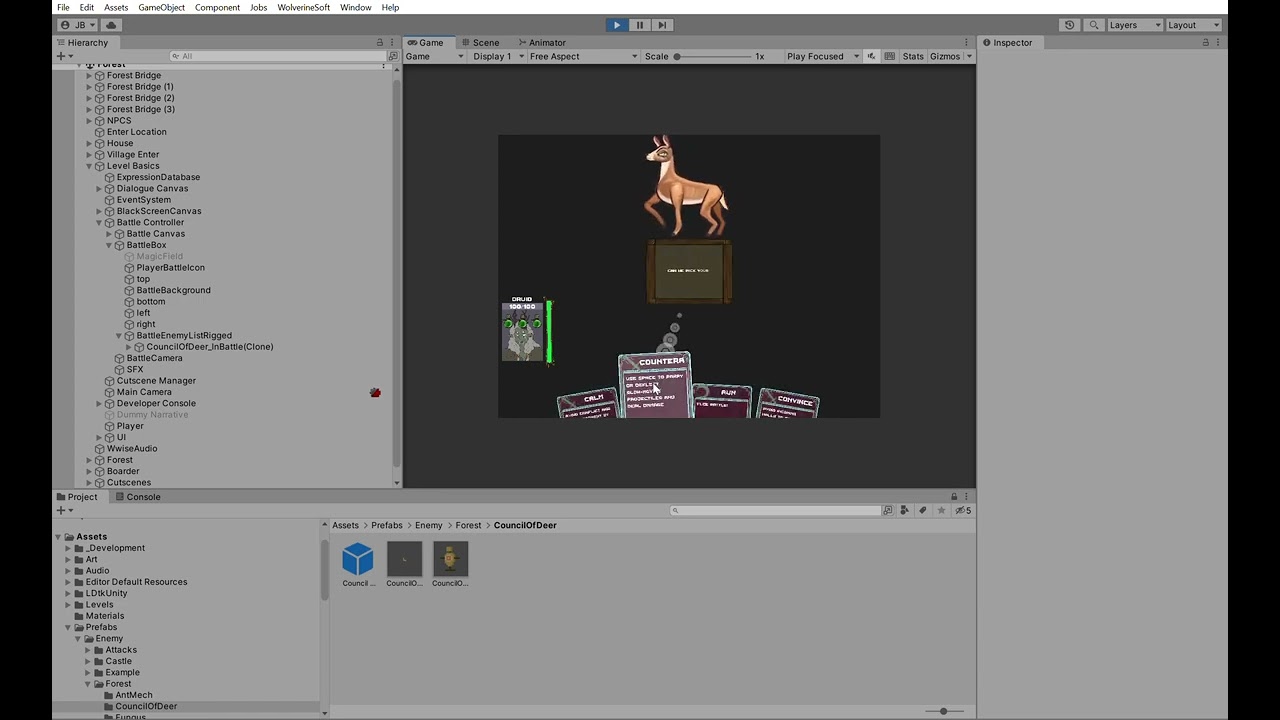This screenshot has width=1280, height=720.
Task: Open the JB account dropdown
Action: 77,25
